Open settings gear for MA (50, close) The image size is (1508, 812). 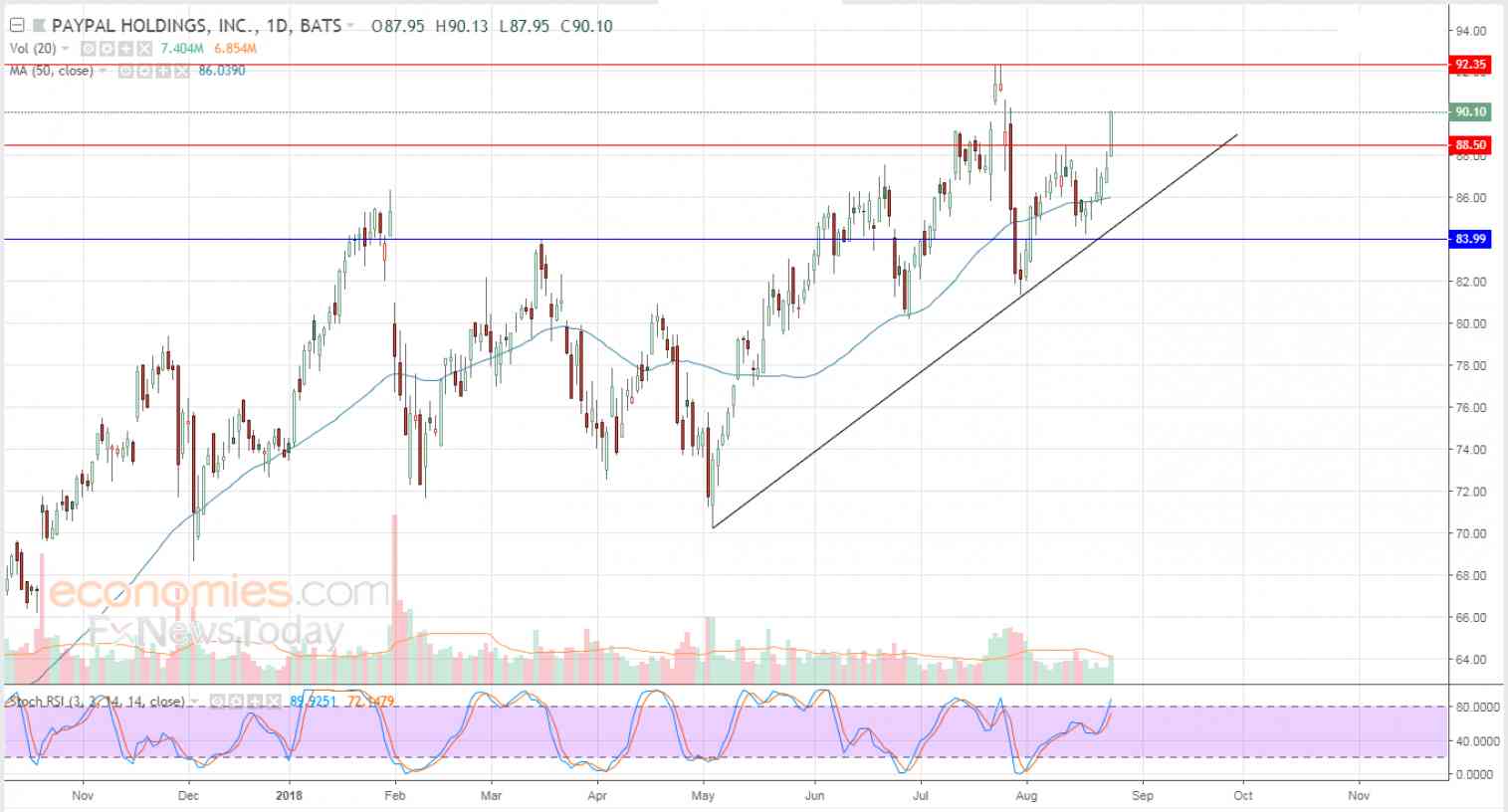[143, 72]
